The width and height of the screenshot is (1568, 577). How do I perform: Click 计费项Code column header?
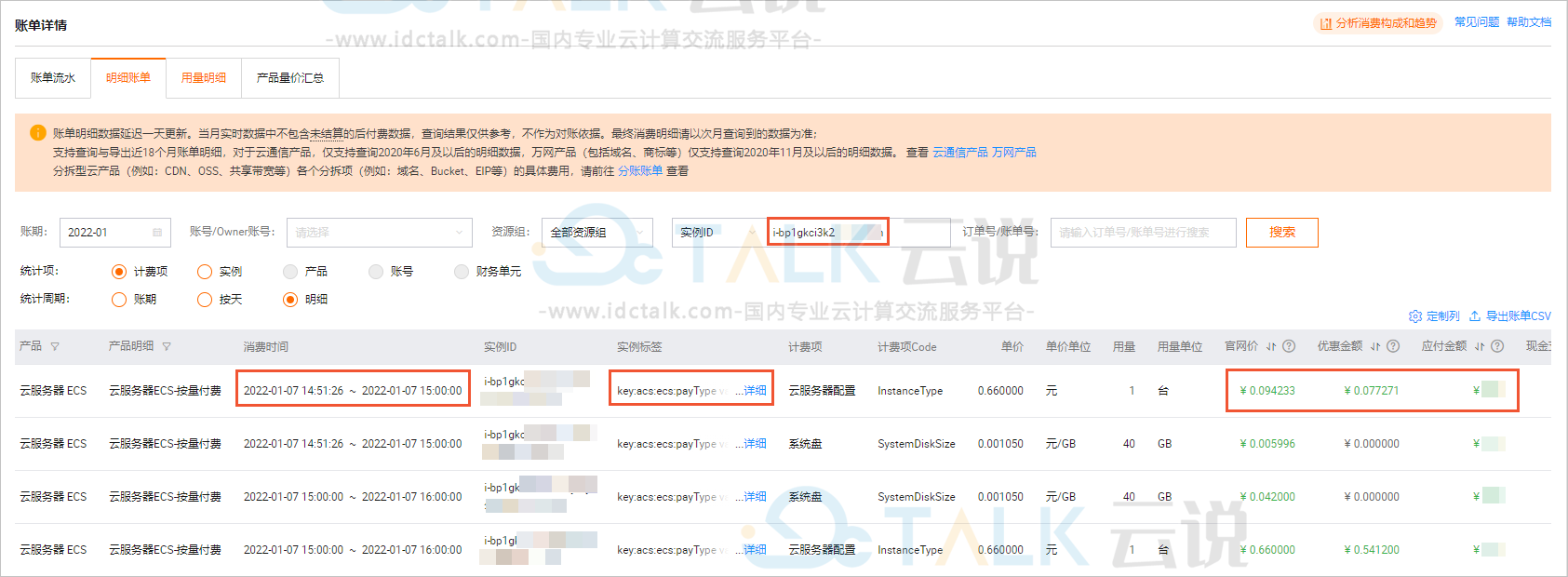[907, 347]
